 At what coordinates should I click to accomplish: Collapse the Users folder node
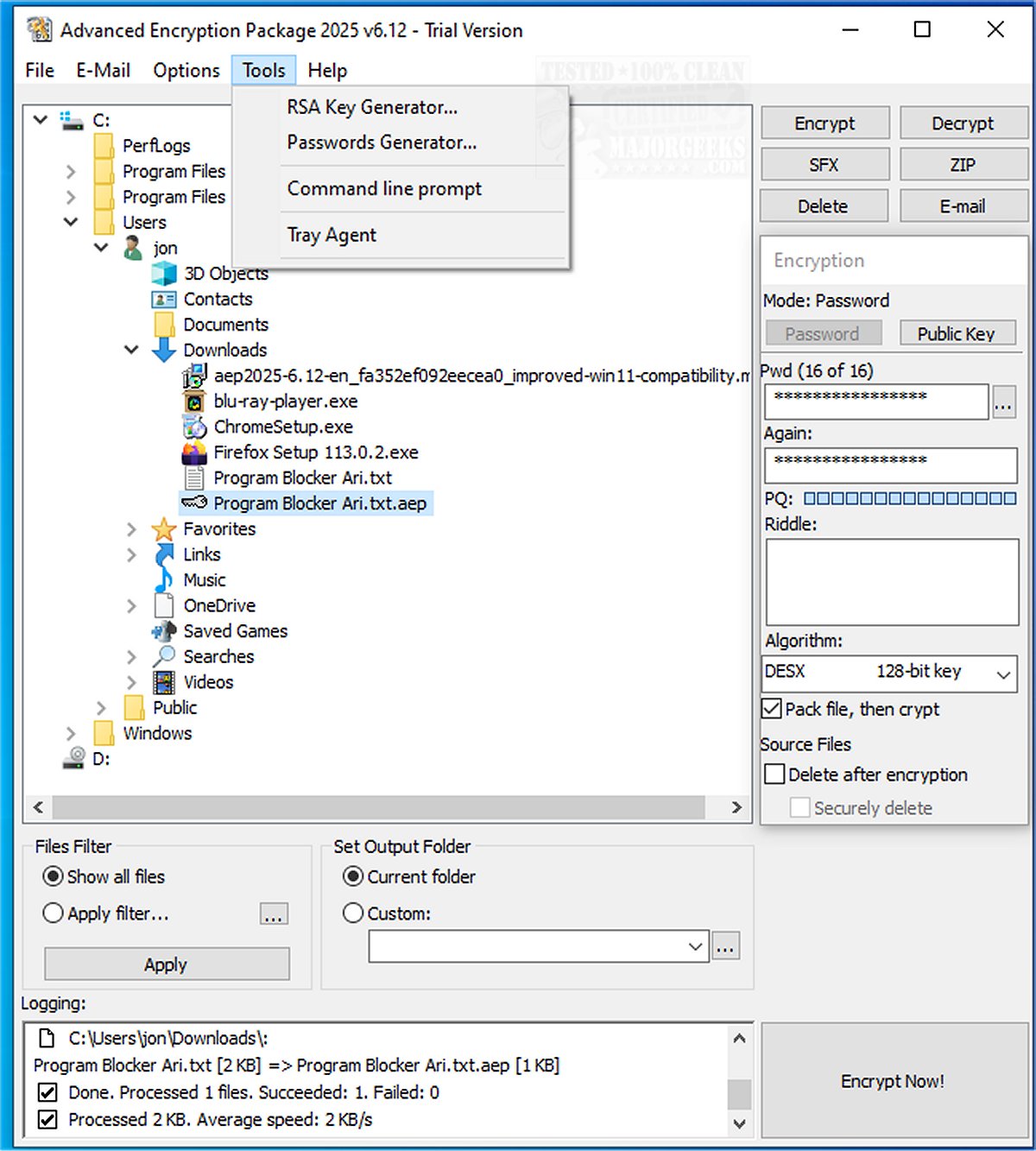71,222
